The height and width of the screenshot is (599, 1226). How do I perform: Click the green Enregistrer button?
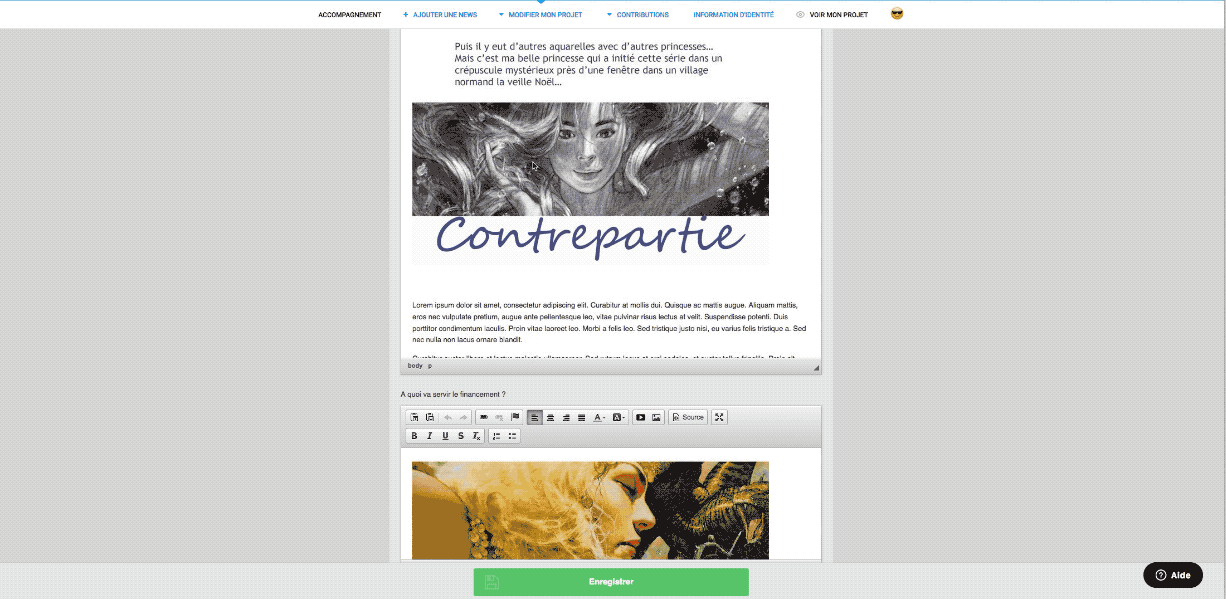[611, 582]
